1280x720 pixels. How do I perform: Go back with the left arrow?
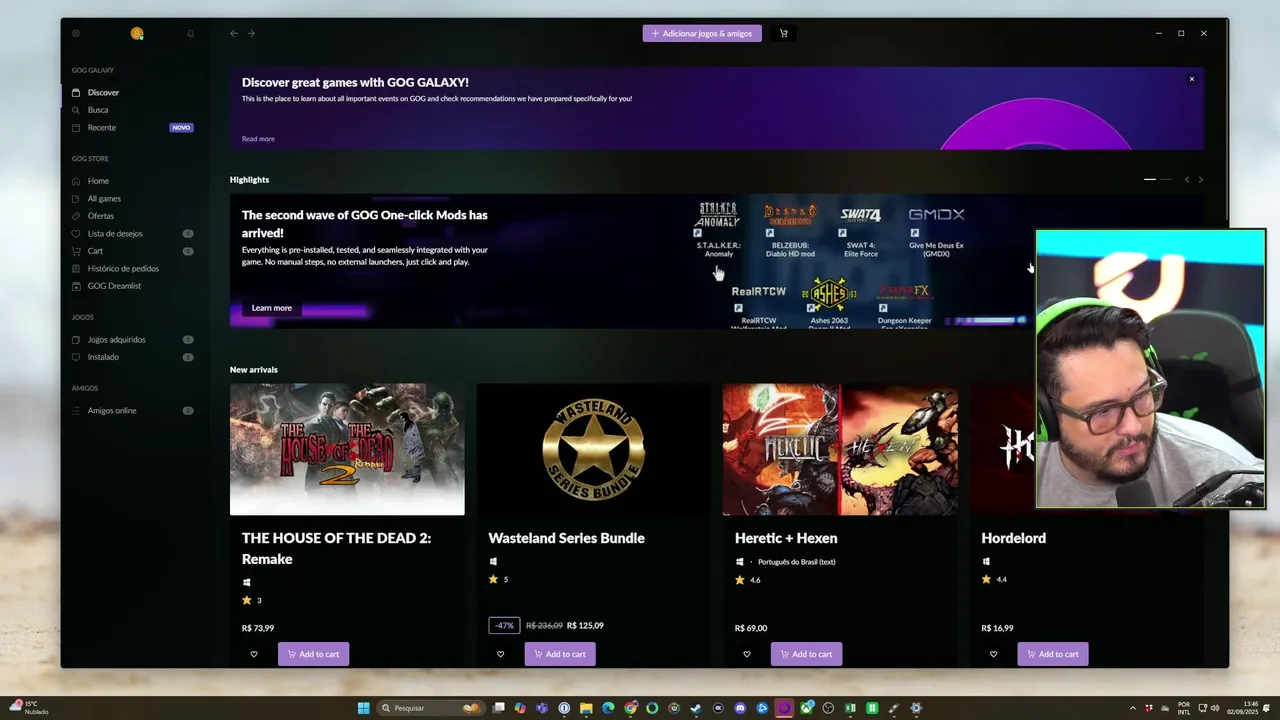(x=234, y=33)
